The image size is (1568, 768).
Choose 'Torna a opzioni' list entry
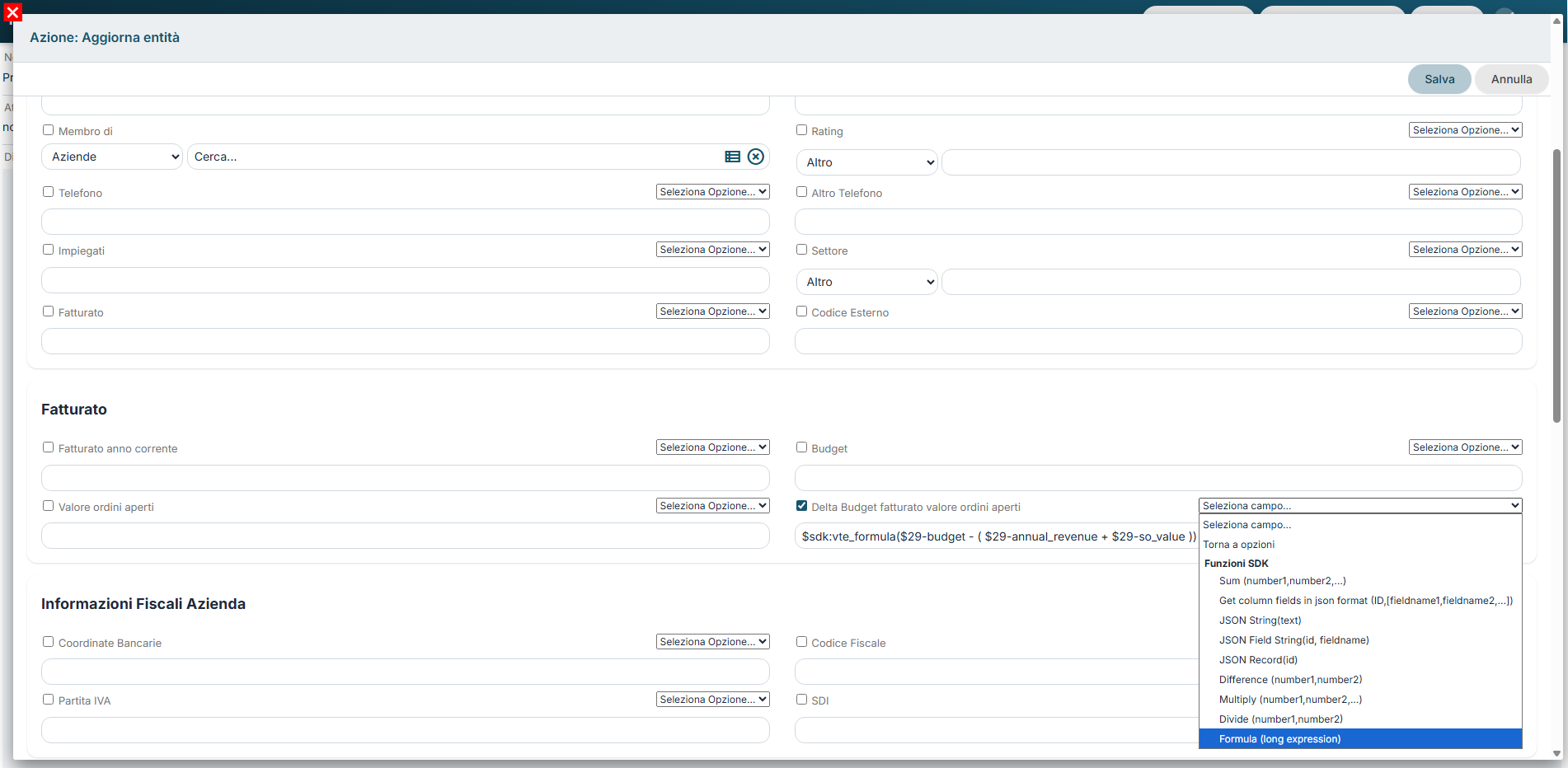pyautogui.click(x=1360, y=545)
